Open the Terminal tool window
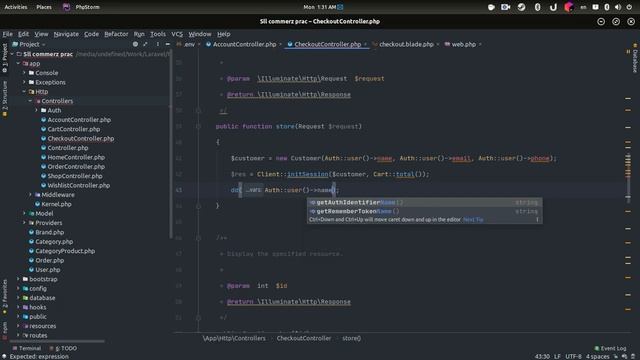 [x=27, y=348]
